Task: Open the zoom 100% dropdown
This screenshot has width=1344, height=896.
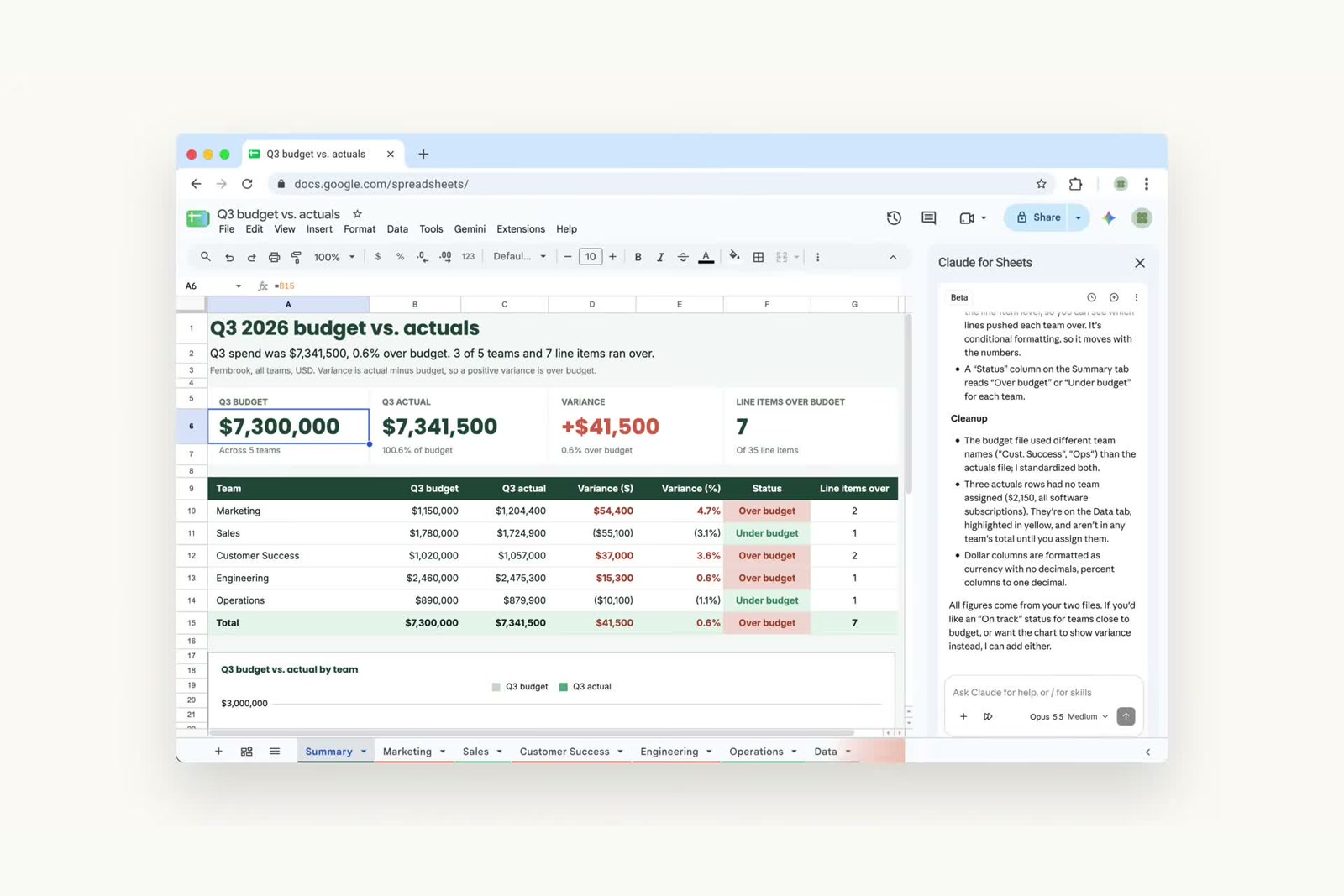Action: [334, 257]
